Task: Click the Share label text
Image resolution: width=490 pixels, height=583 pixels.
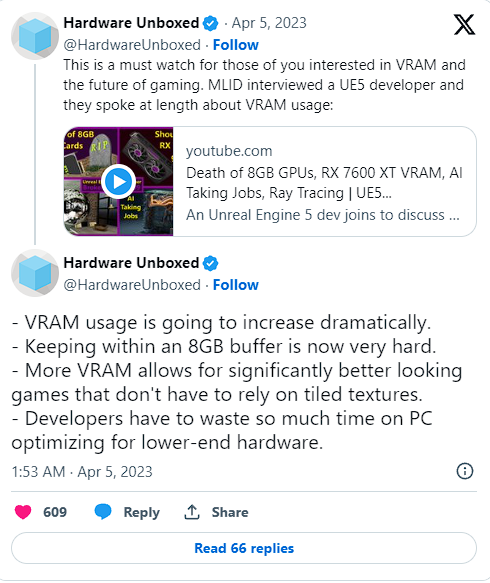Action: coord(230,512)
